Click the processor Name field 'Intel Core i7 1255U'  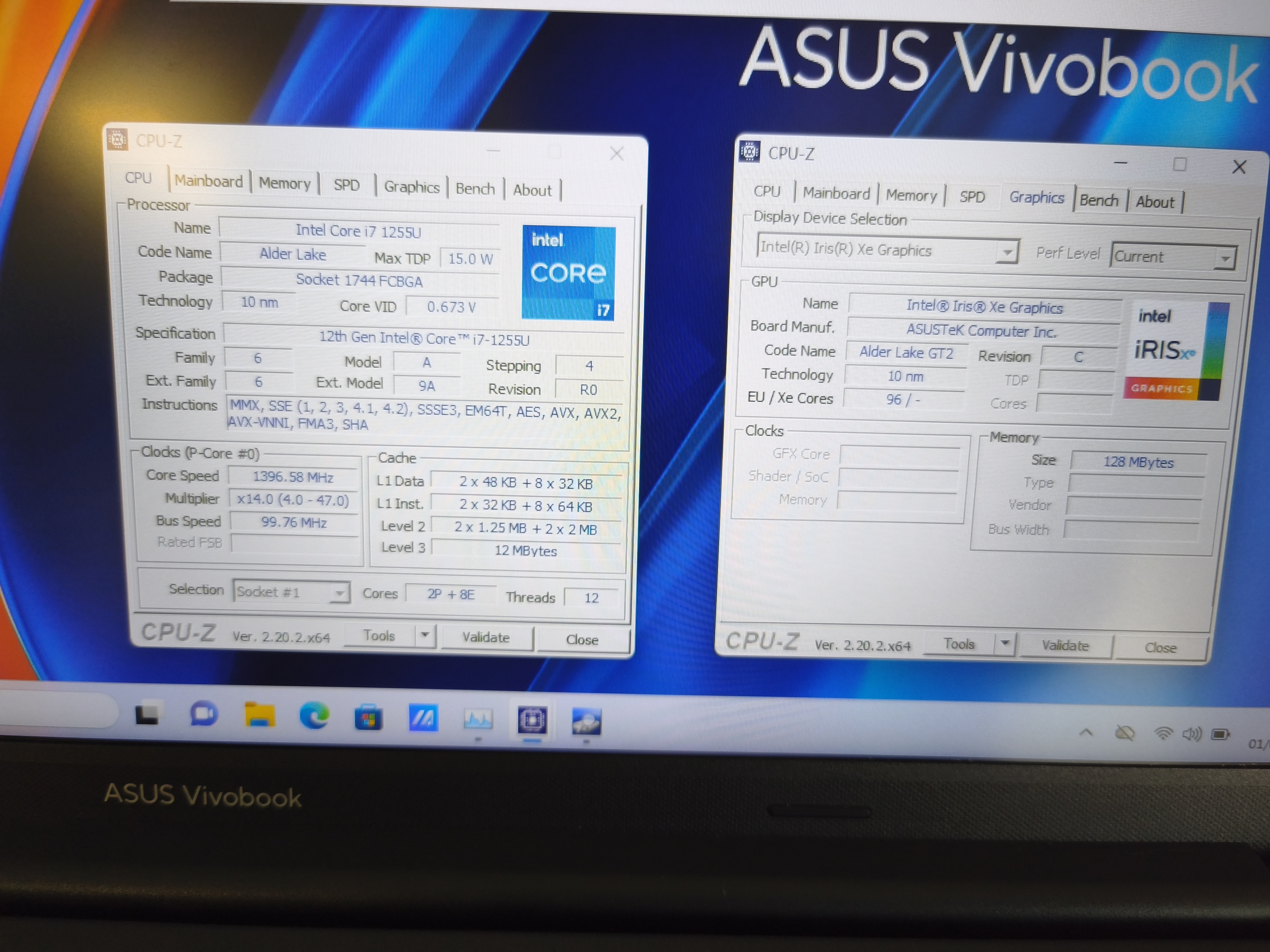click(x=358, y=231)
